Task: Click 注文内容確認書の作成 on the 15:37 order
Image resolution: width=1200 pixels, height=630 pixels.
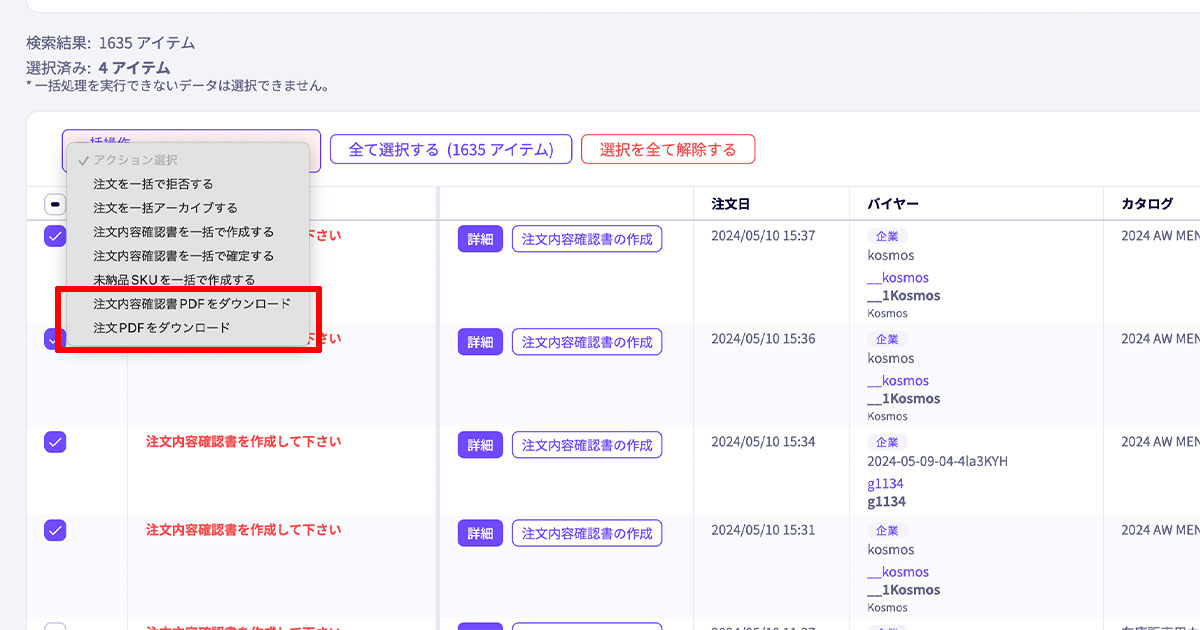Action: (x=587, y=239)
